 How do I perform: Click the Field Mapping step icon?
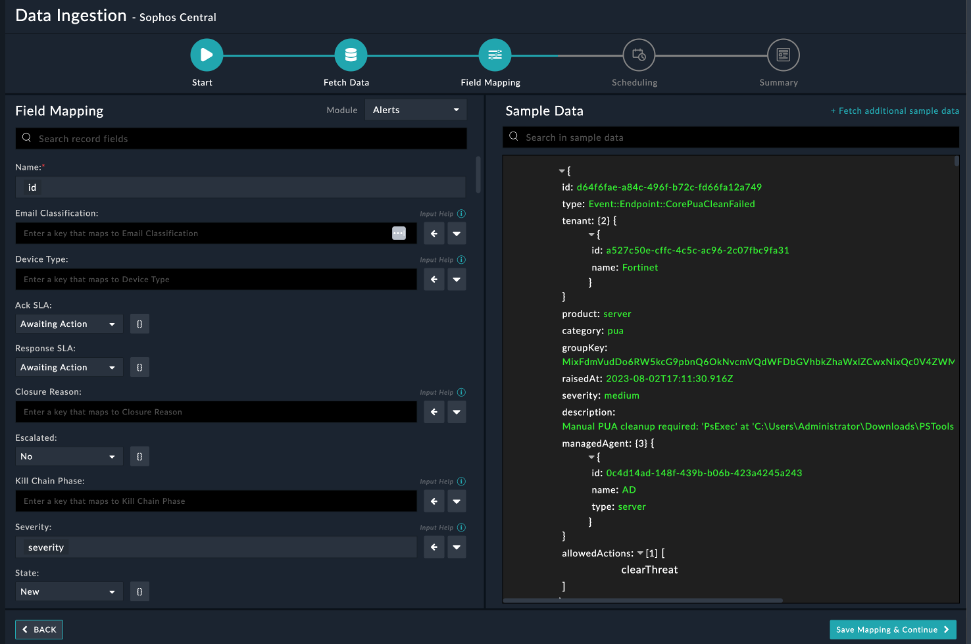494,54
